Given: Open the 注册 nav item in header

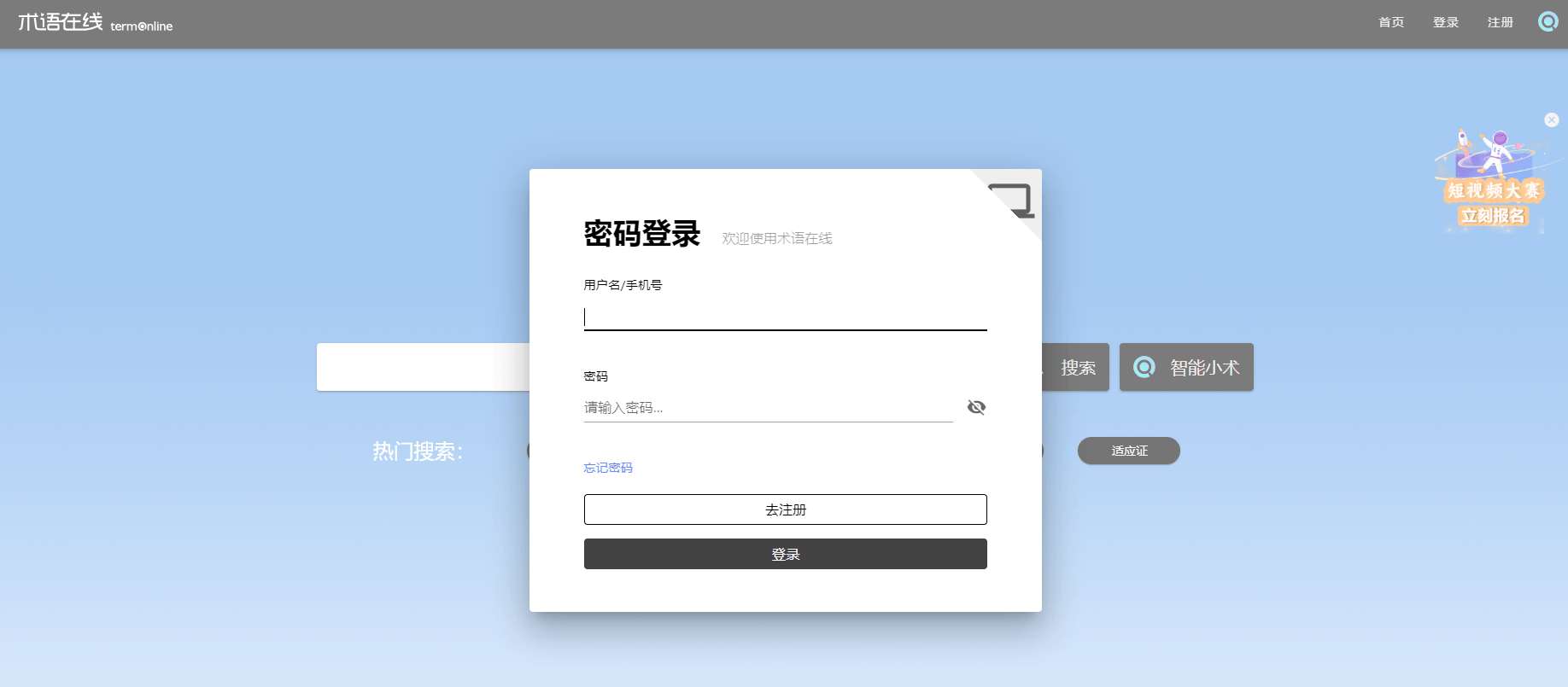Looking at the screenshot, I should pyautogui.click(x=1501, y=22).
